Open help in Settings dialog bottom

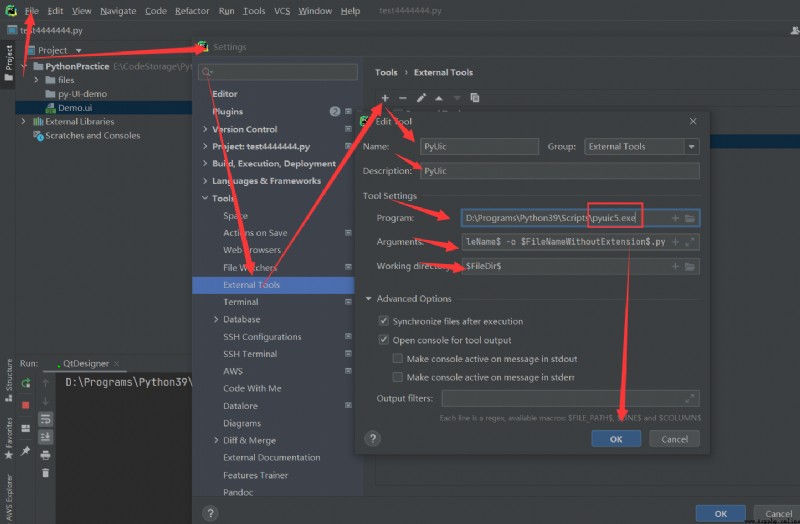coord(210,513)
